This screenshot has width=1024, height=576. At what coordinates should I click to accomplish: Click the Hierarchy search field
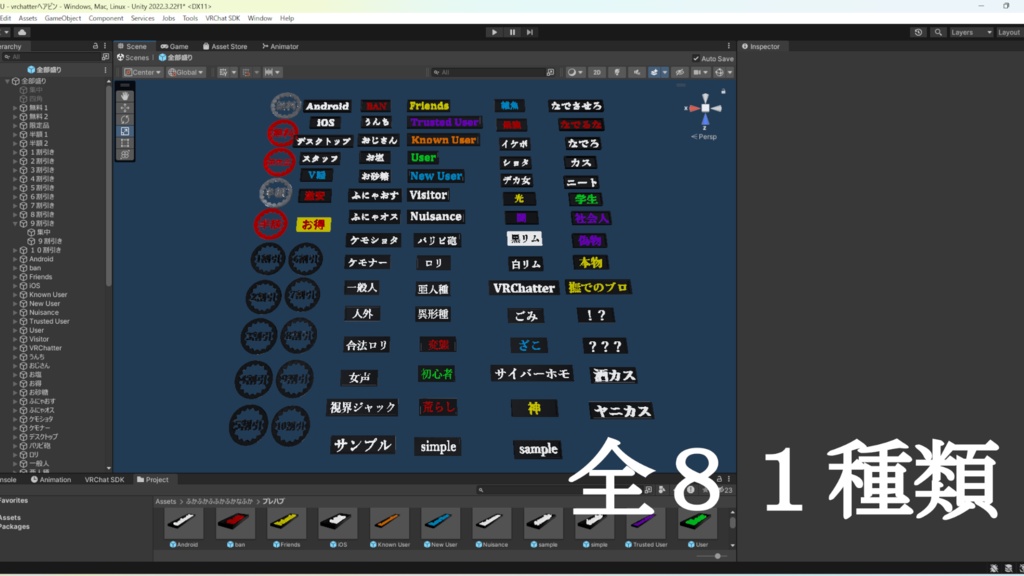51,57
